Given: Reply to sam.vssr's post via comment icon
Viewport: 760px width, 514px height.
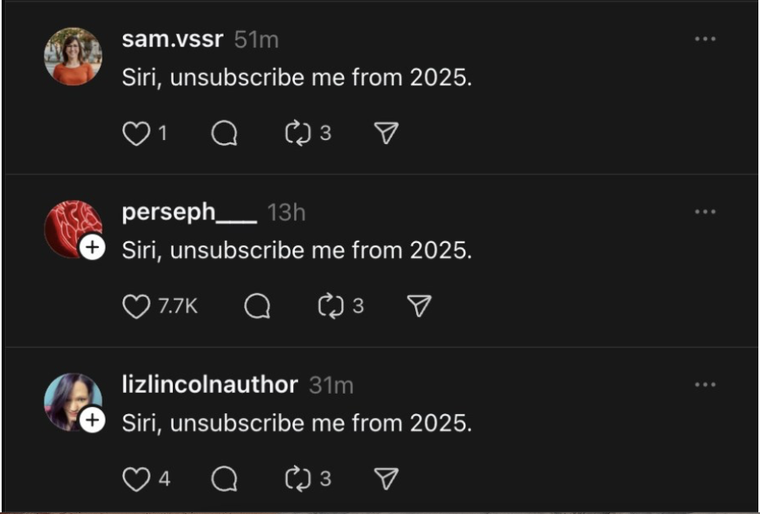Looking at the screenshot, I should 224,133.
